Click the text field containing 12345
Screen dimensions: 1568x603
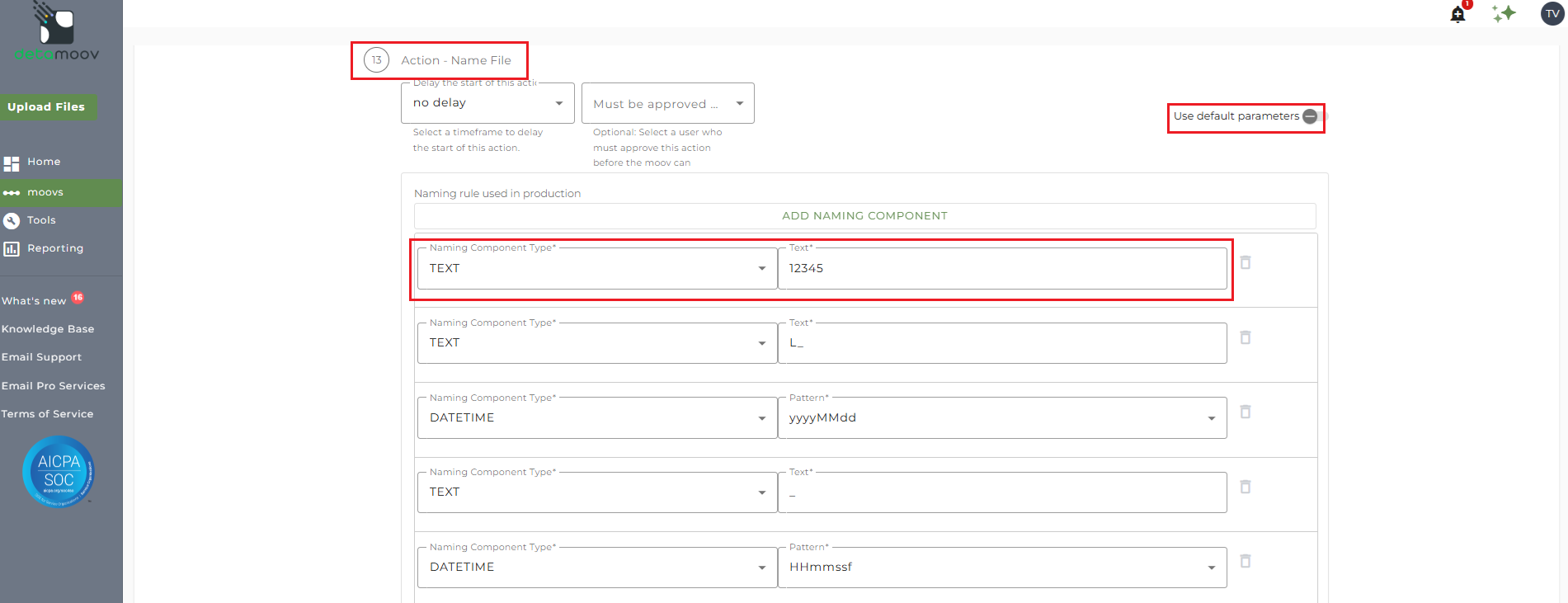1001,269
